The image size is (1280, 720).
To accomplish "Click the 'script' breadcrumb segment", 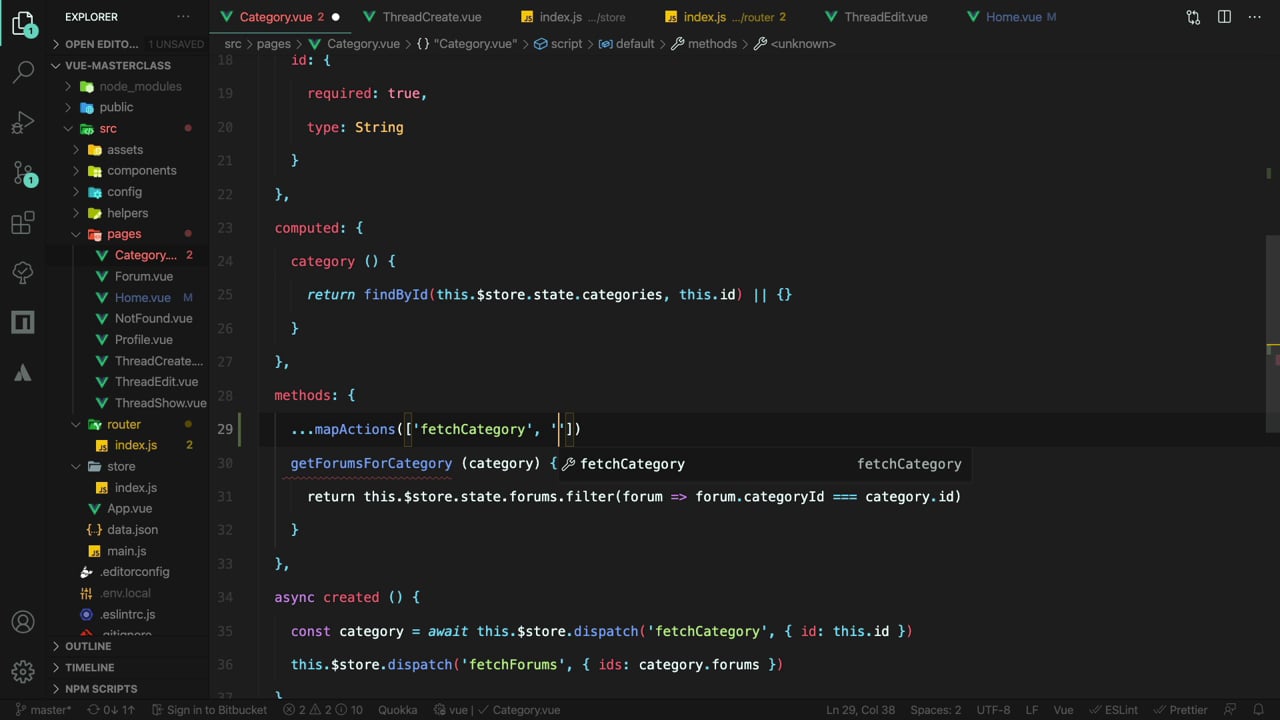I will point(558,44).
